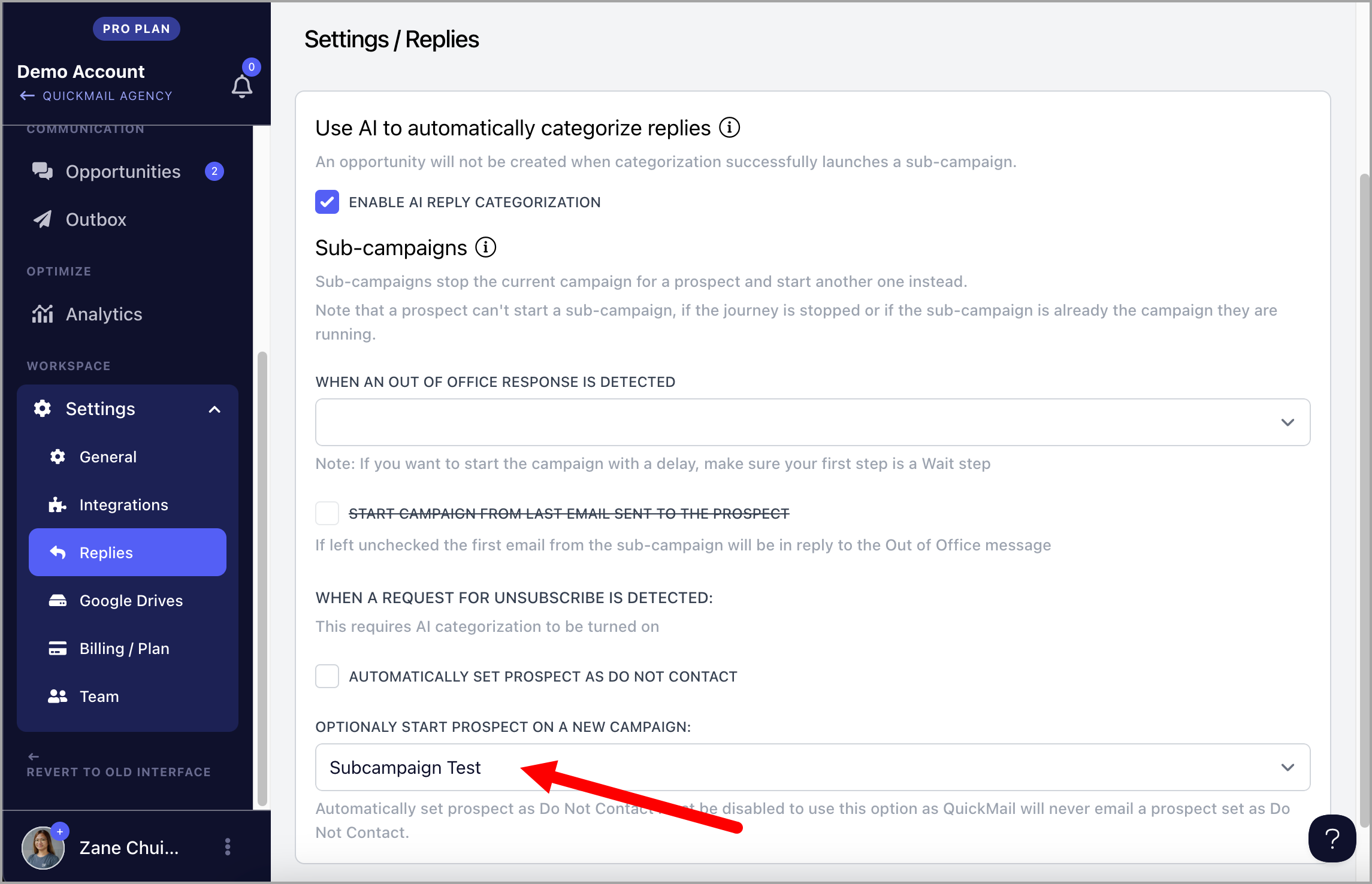1372x884 pixels.
Task: Select Replies settings item
Action: (x=128, y=552)
